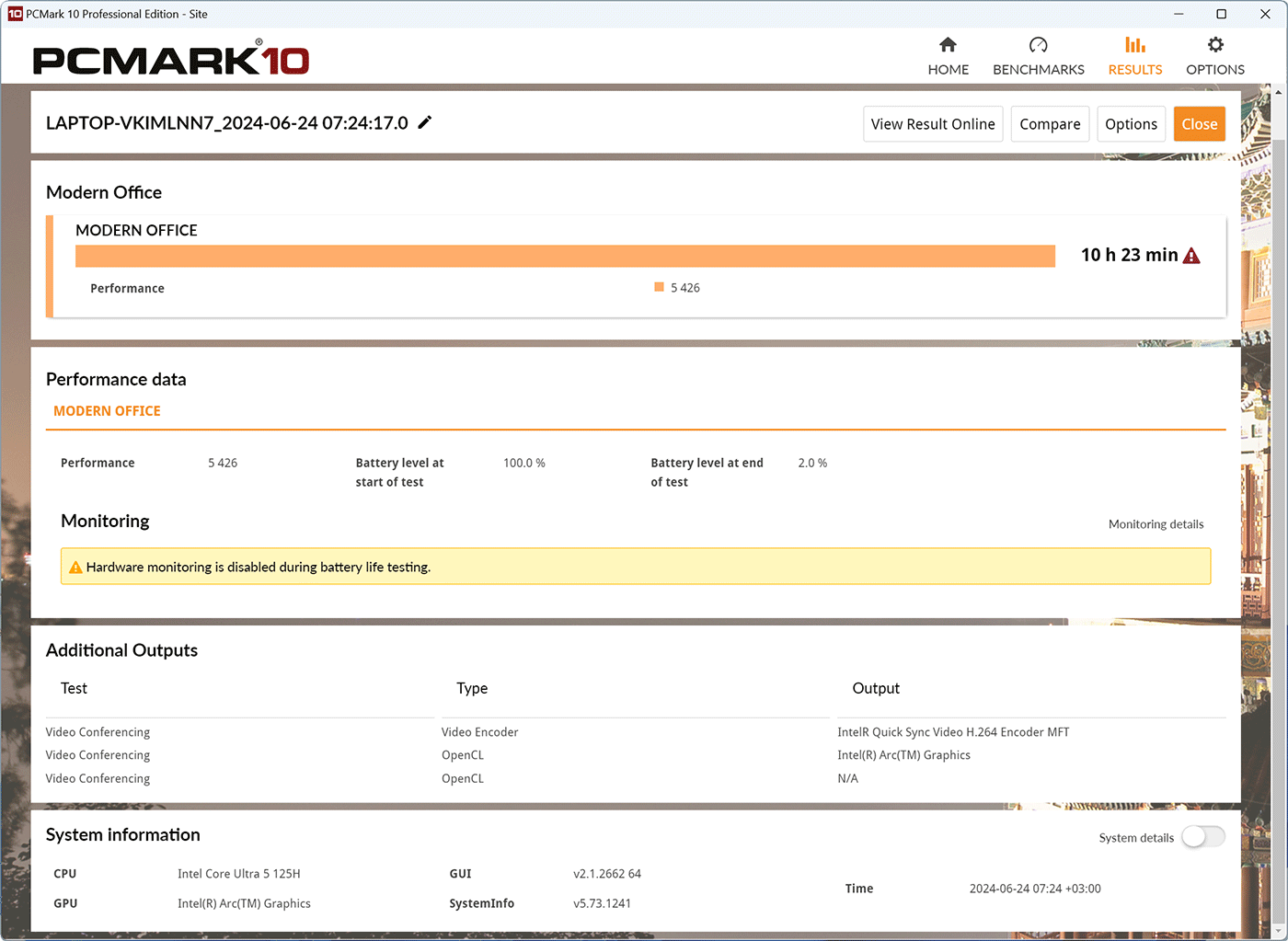
Task: Click the hardware monitoring disabled notice
Action: pos(636,567)
